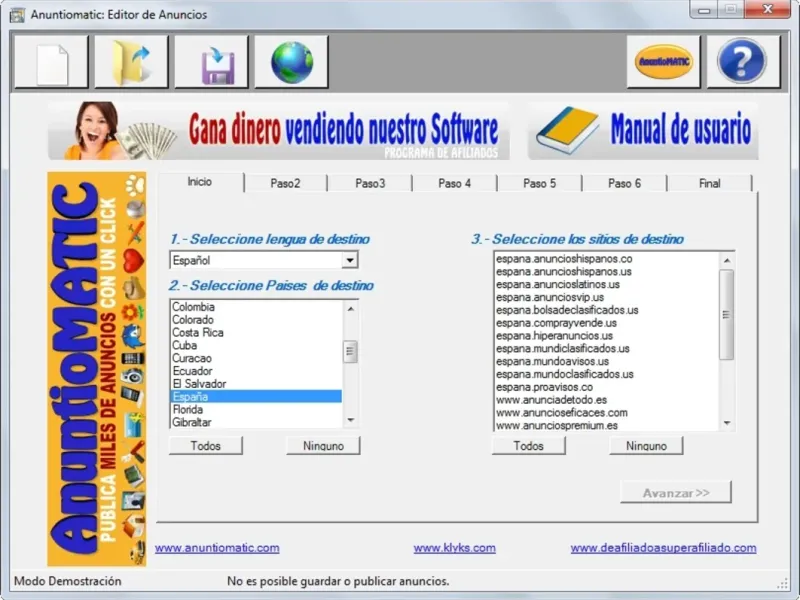Open an ad file with the folder icon
Screen dimensions: 800x600
(x=131, y=62)
